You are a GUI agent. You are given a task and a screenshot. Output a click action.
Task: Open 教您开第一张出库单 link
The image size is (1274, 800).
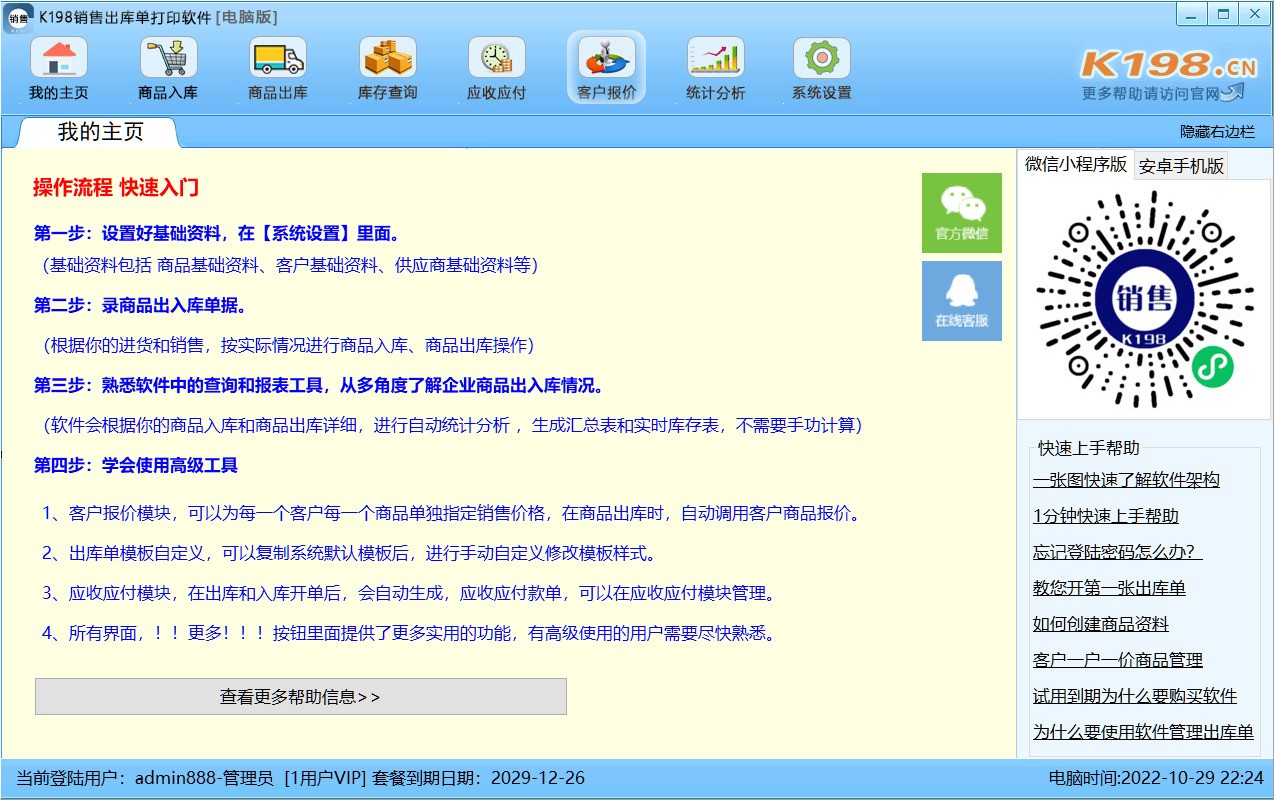pos(1109,588)
